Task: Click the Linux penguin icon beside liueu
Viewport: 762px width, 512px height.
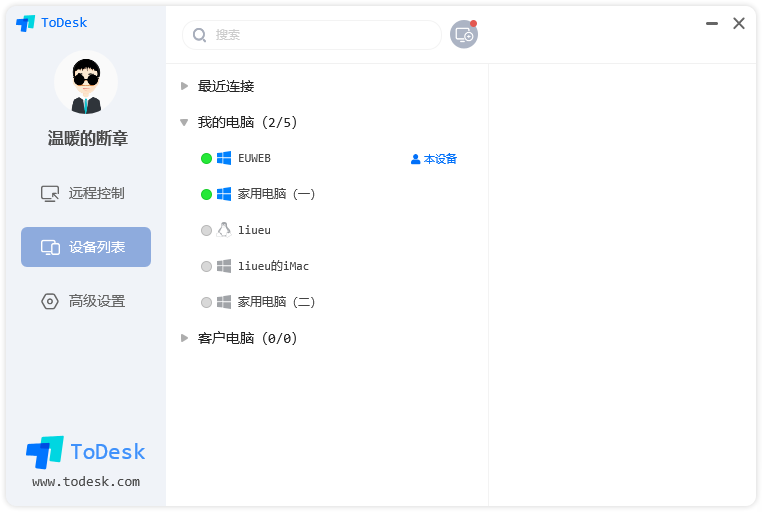Action: click(224, 230)
